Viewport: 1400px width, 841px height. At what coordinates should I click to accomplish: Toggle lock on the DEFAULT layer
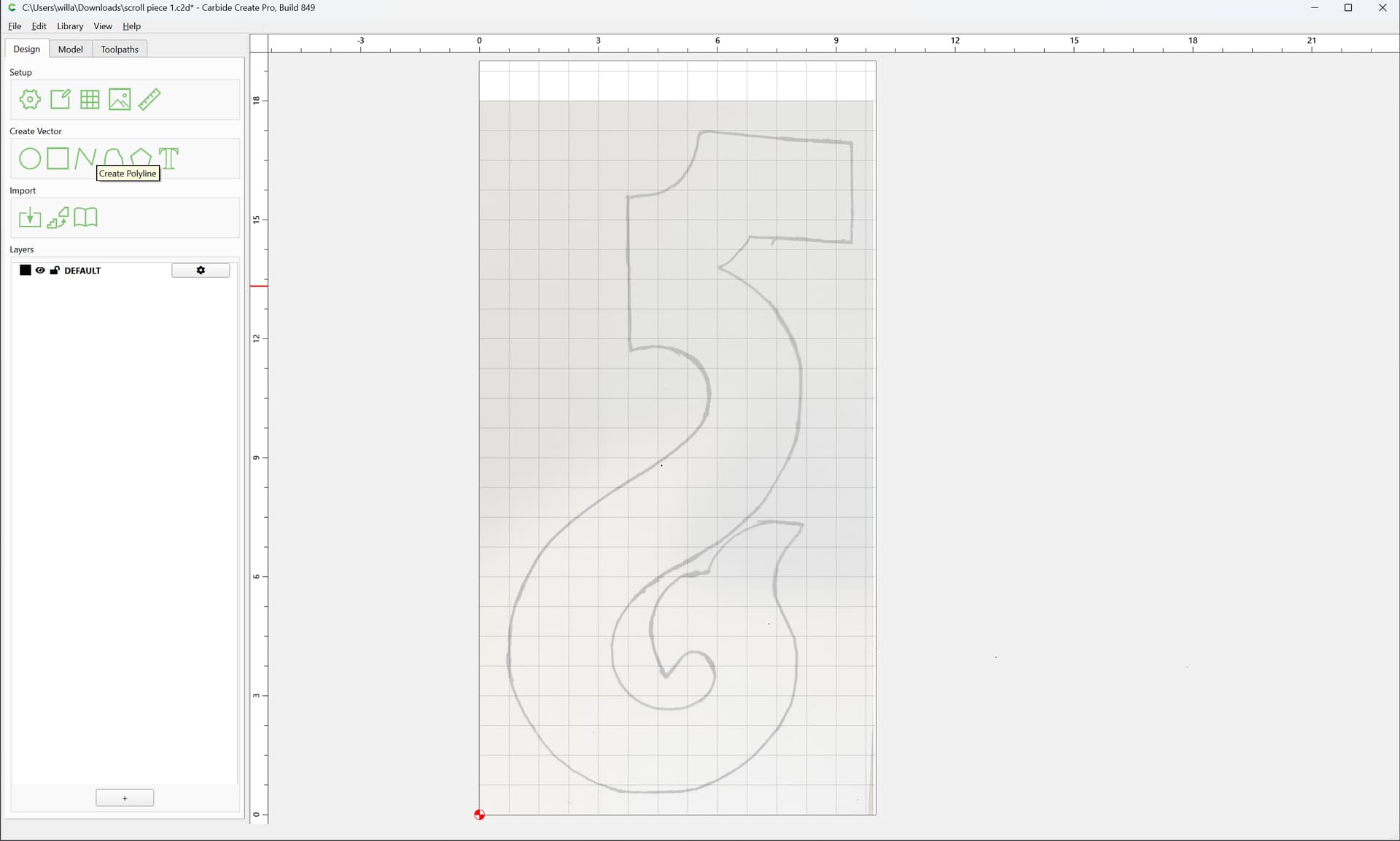point(55,271)
